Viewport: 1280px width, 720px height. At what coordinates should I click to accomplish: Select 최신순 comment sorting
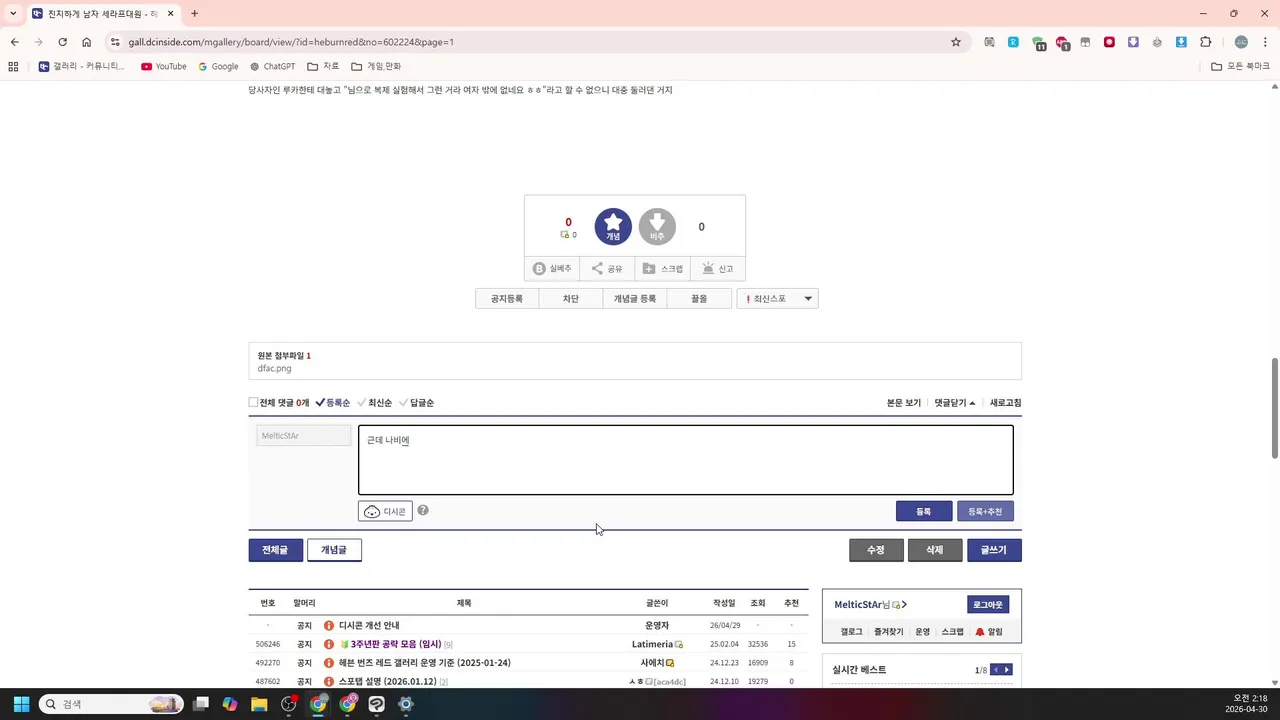(375, 403)
